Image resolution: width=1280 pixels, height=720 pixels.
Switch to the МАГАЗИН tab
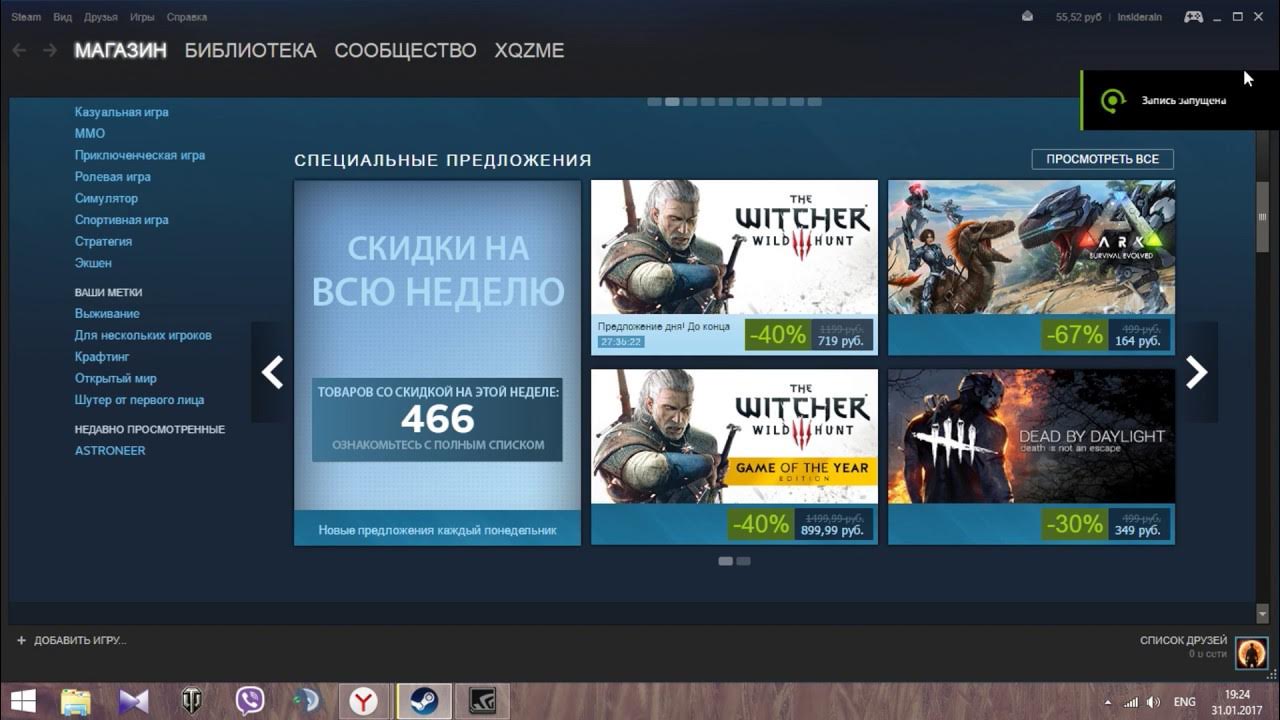(x=120, y=50)
